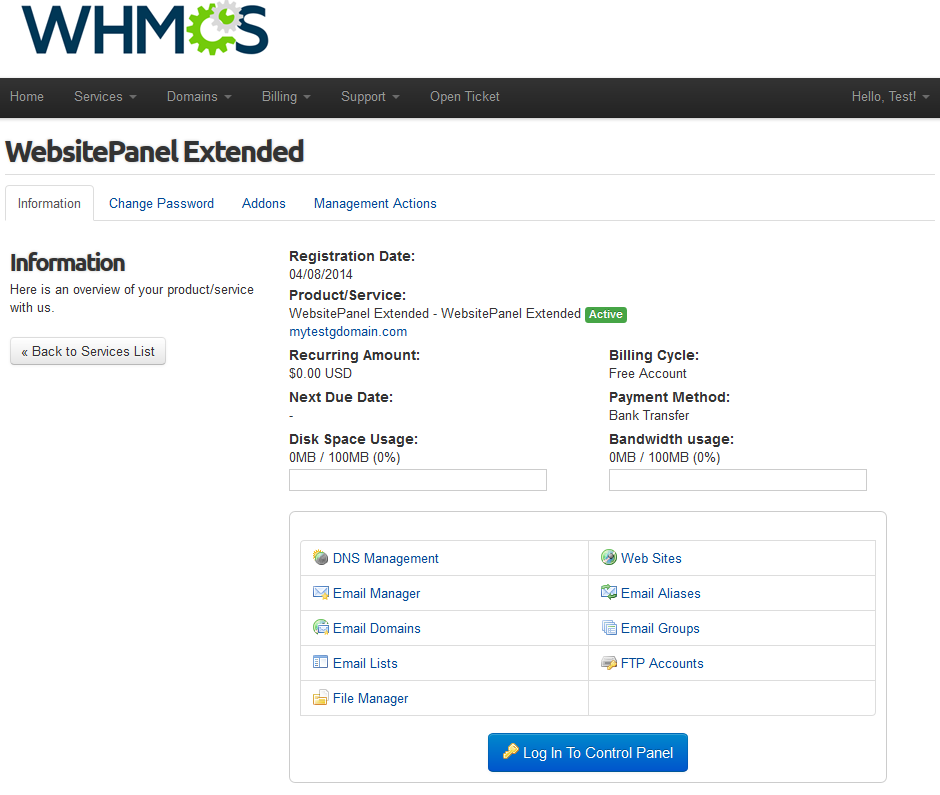Select Open Ticket in navigation bar
940x795 pixels.
click(465, 97)
